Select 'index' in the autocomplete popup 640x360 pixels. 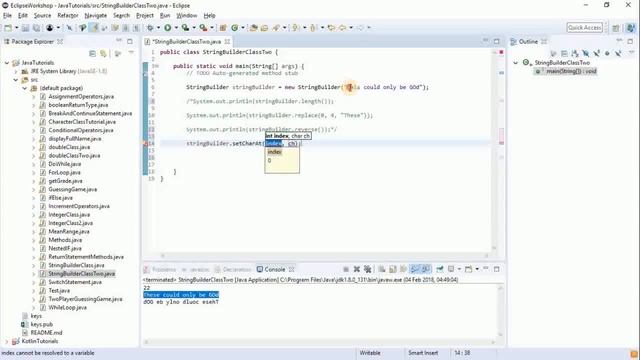[275, 152]
